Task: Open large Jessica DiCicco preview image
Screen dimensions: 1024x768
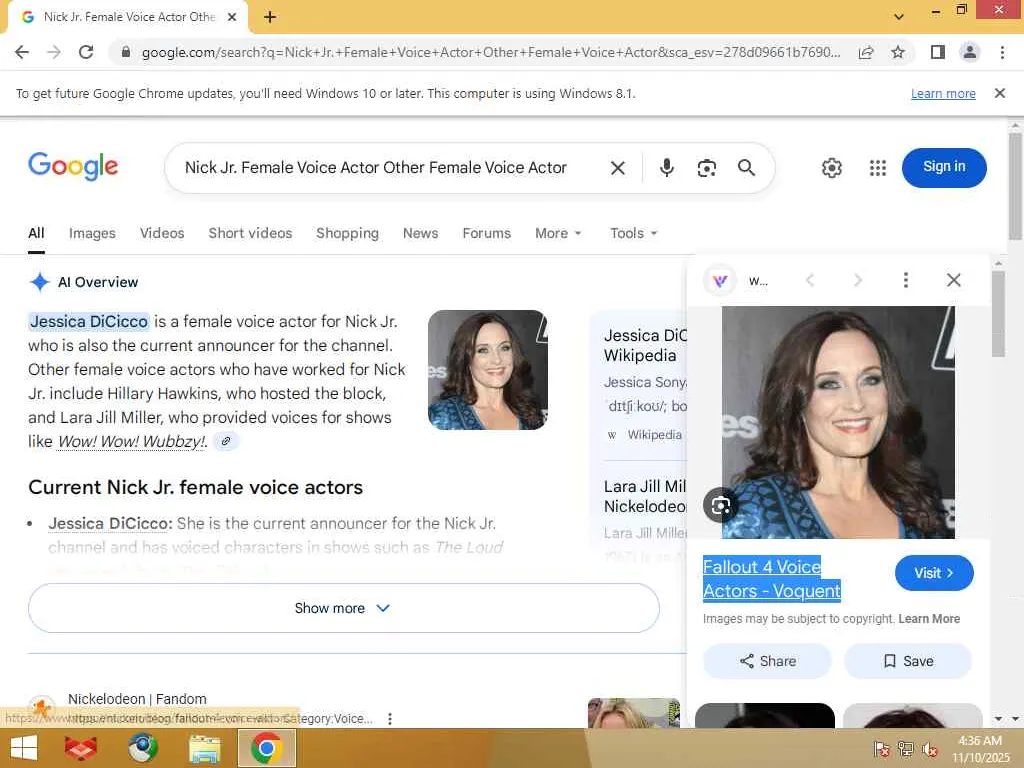Action: pos(838,423)
